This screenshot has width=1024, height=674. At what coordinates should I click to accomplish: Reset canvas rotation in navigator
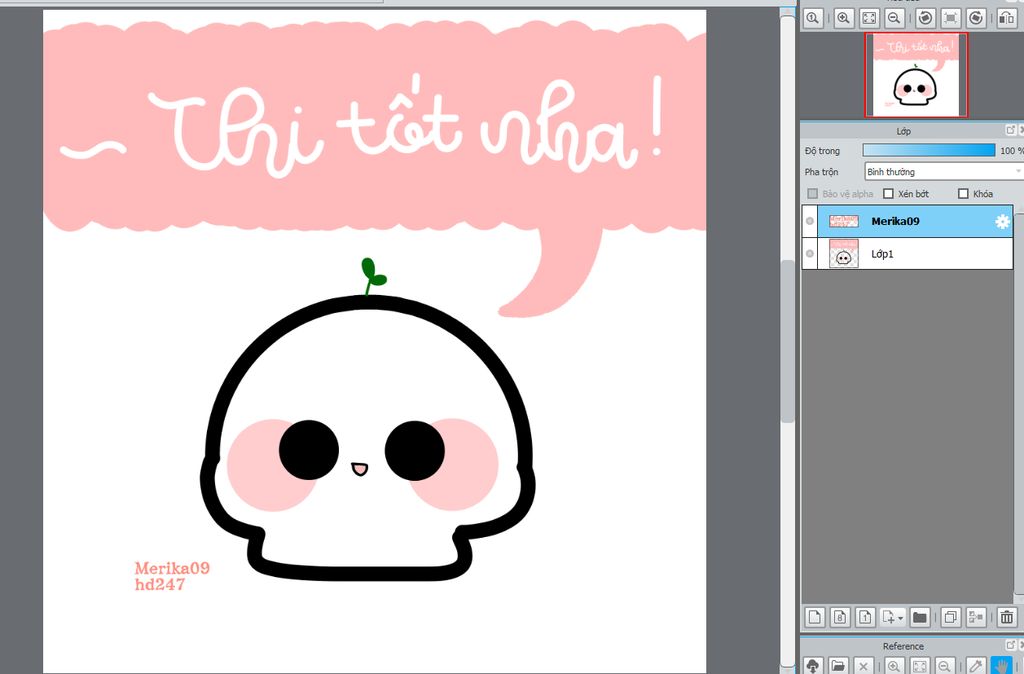click(950, 18)
